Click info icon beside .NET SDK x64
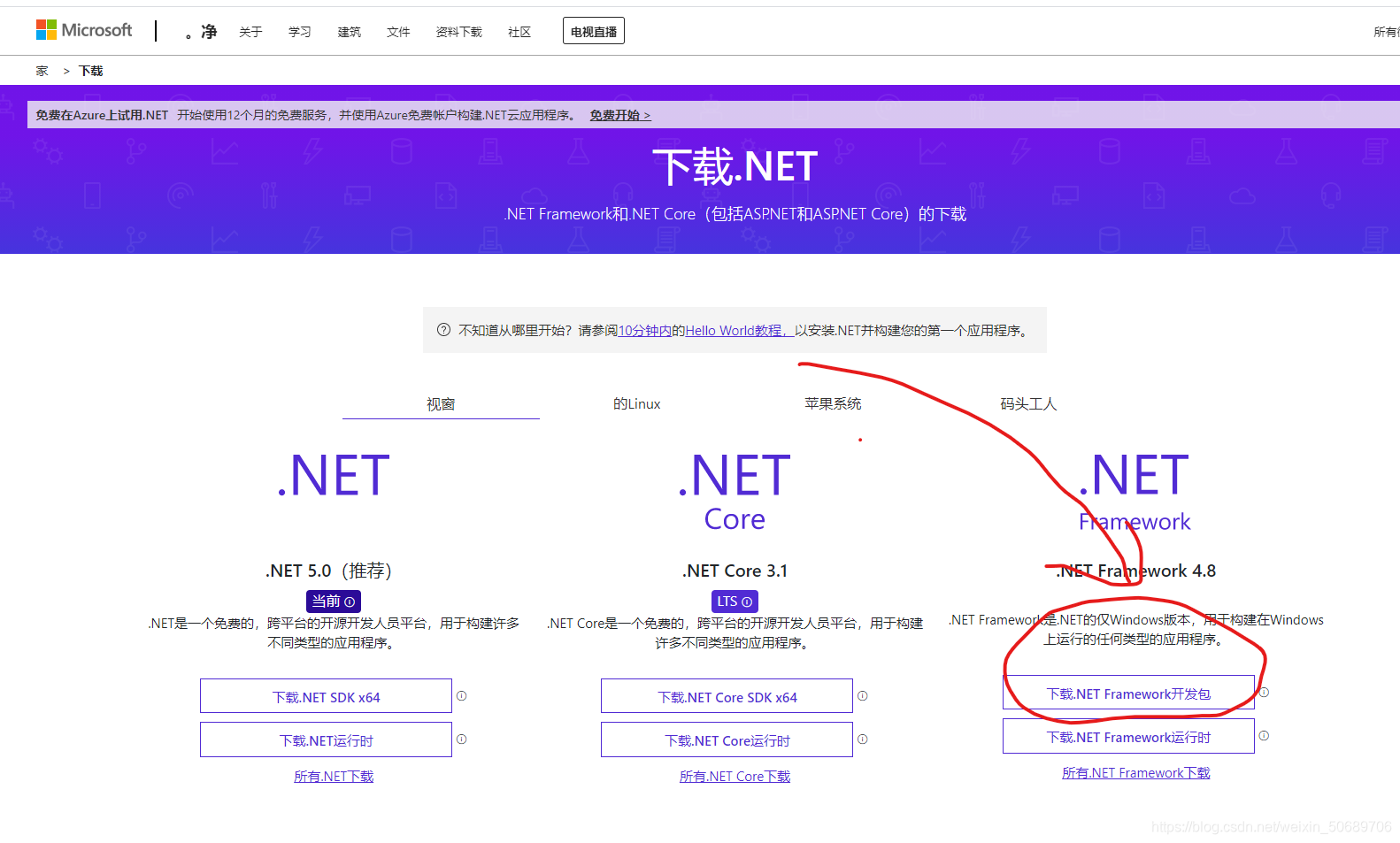The height and width of the screenshot is (843, 1400). [461, 696]
